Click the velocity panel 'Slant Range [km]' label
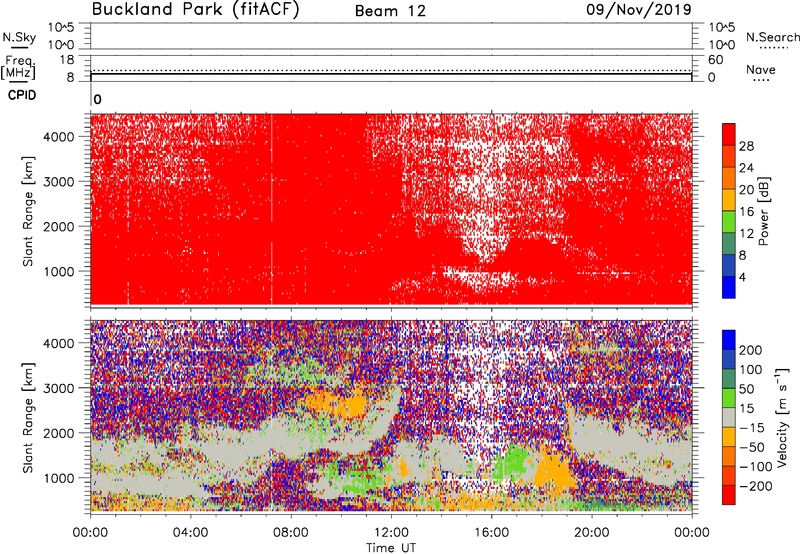Image resolution: width=800 pixels, height=554 pixels. tap(28, 417)
